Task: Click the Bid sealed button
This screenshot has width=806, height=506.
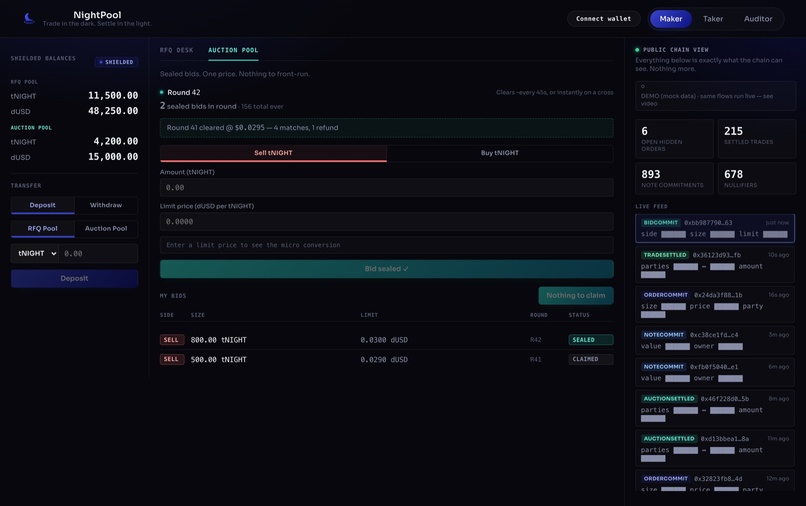Action: pos(387,269)
